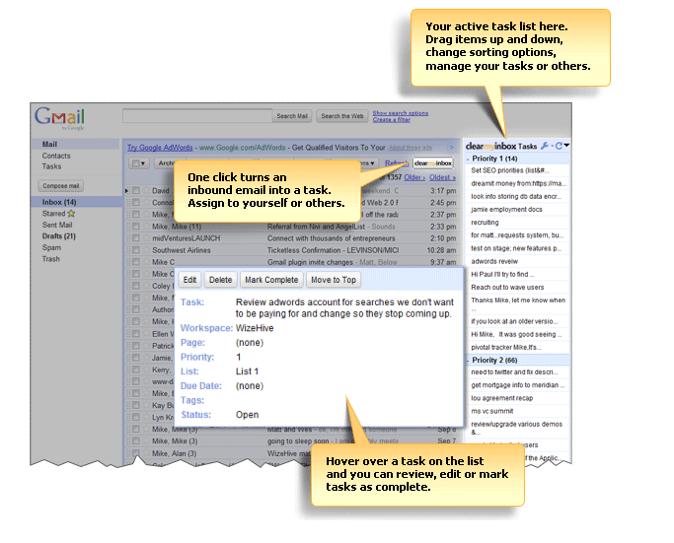Go to Oldest messages link

coord(442,177)
